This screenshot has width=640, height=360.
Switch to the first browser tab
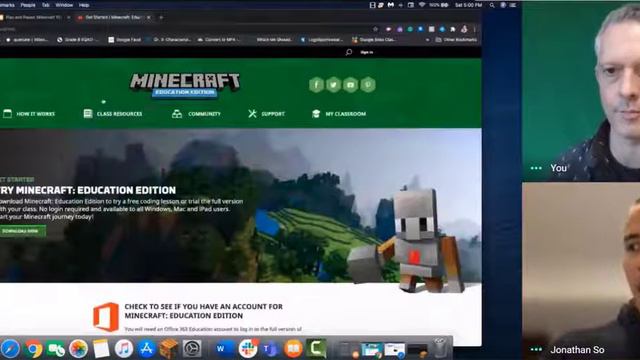click(x=34, y=18)
